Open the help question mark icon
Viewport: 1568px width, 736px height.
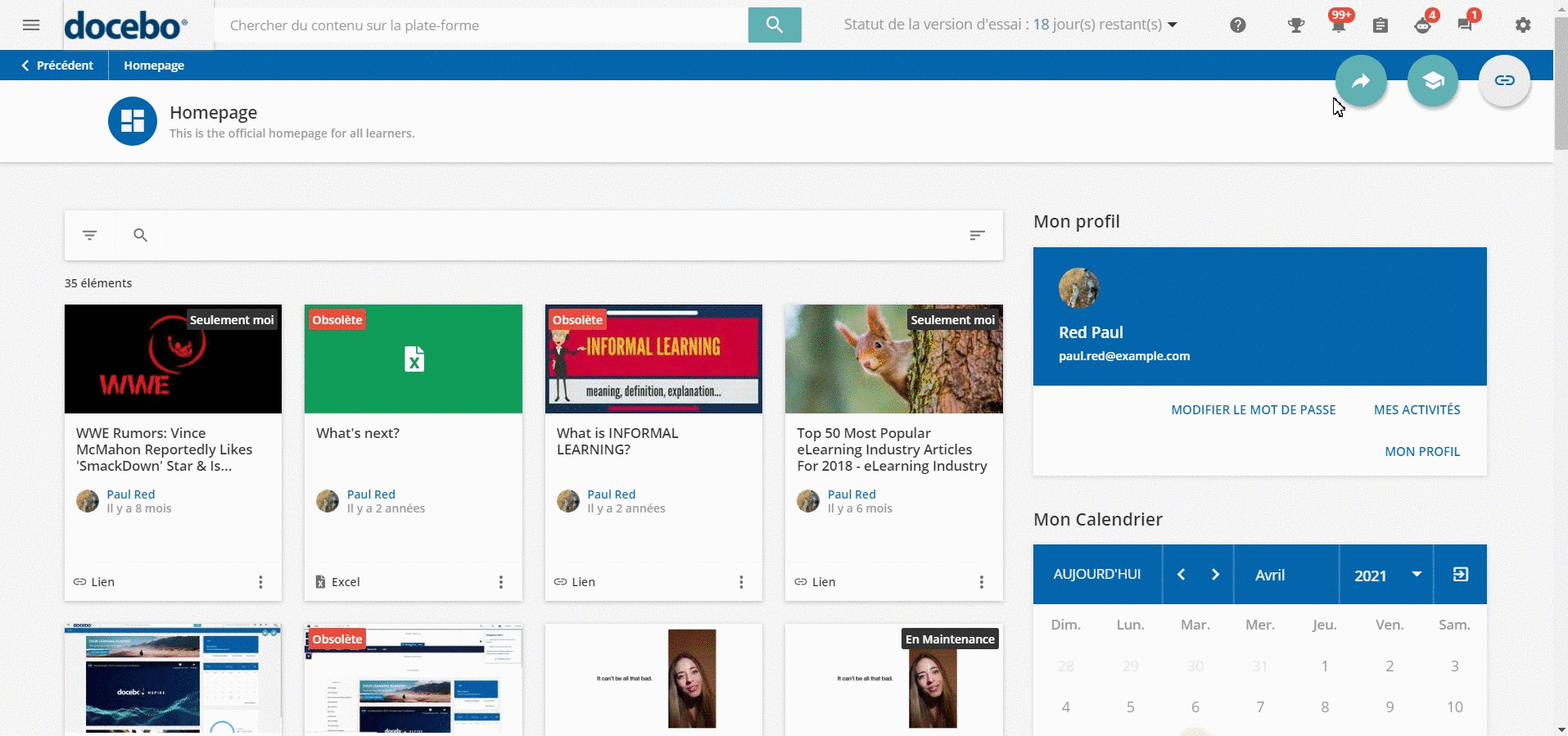point(1237,25)
